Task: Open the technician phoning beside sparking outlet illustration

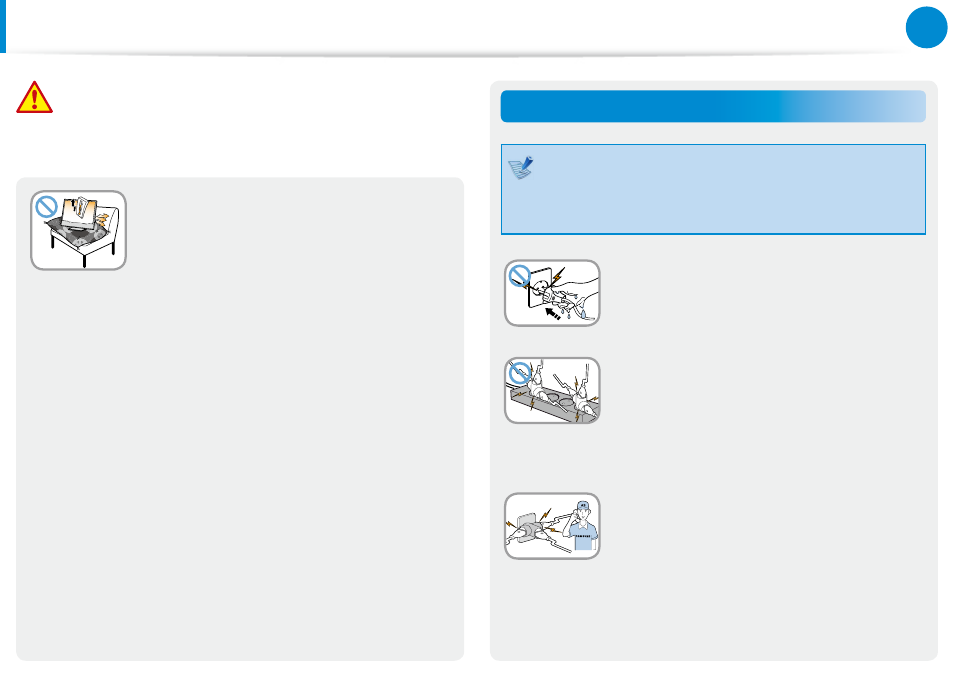Action: point(552,526)
